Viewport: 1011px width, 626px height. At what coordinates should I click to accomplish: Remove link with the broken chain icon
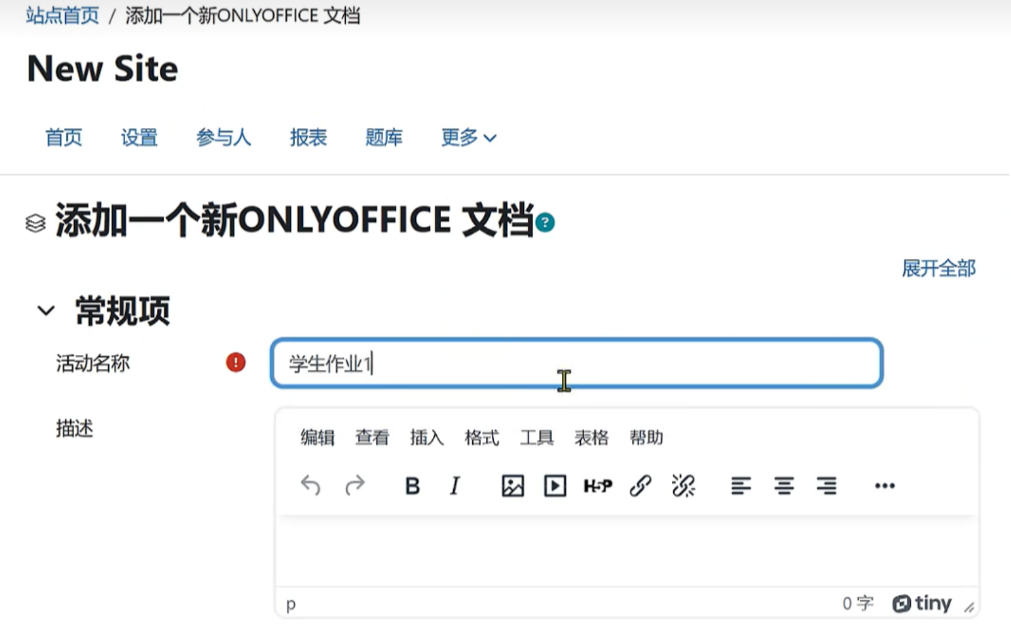click(683, 485)
